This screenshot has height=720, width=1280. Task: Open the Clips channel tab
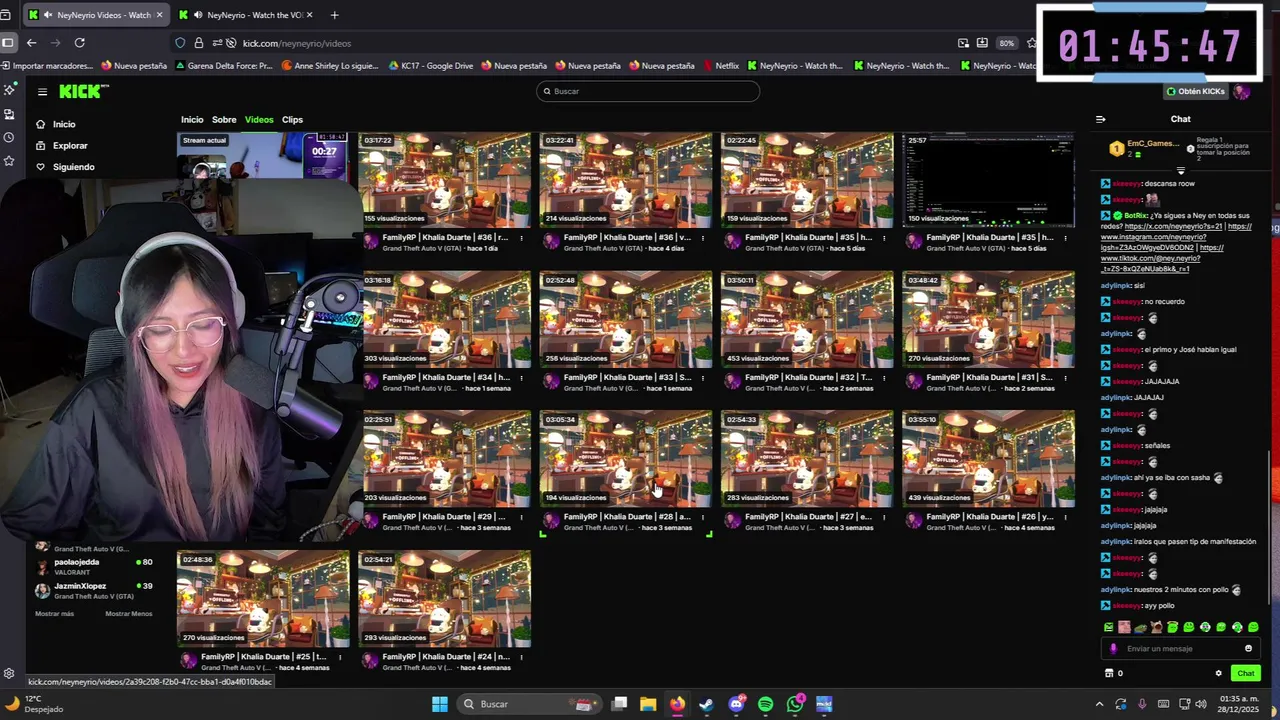tap(292, 120)
